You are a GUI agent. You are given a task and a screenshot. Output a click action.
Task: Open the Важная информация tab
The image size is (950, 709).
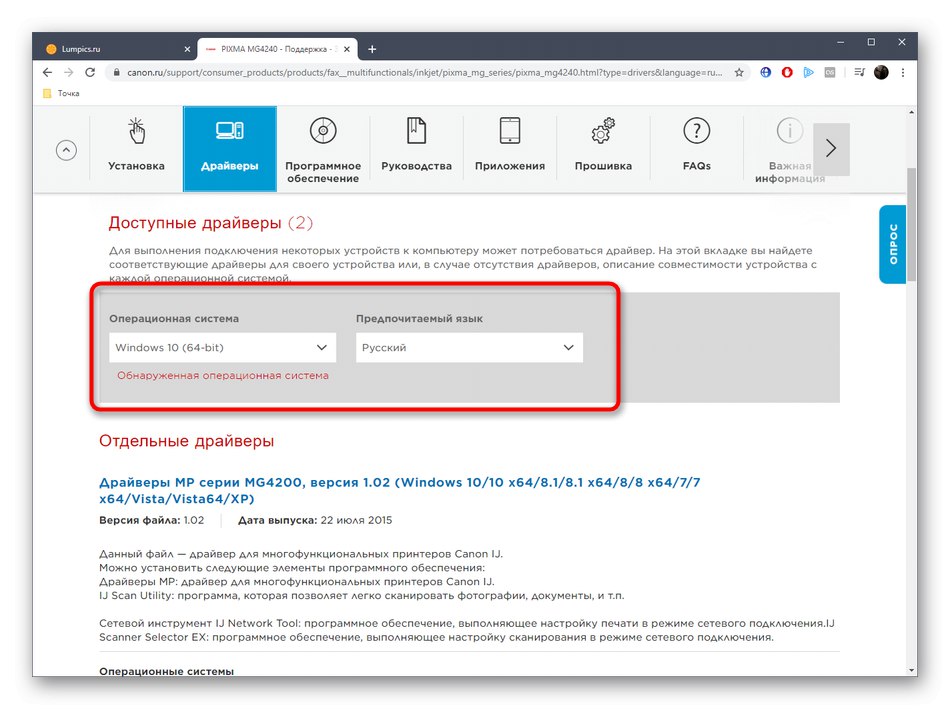coord(789,150)
